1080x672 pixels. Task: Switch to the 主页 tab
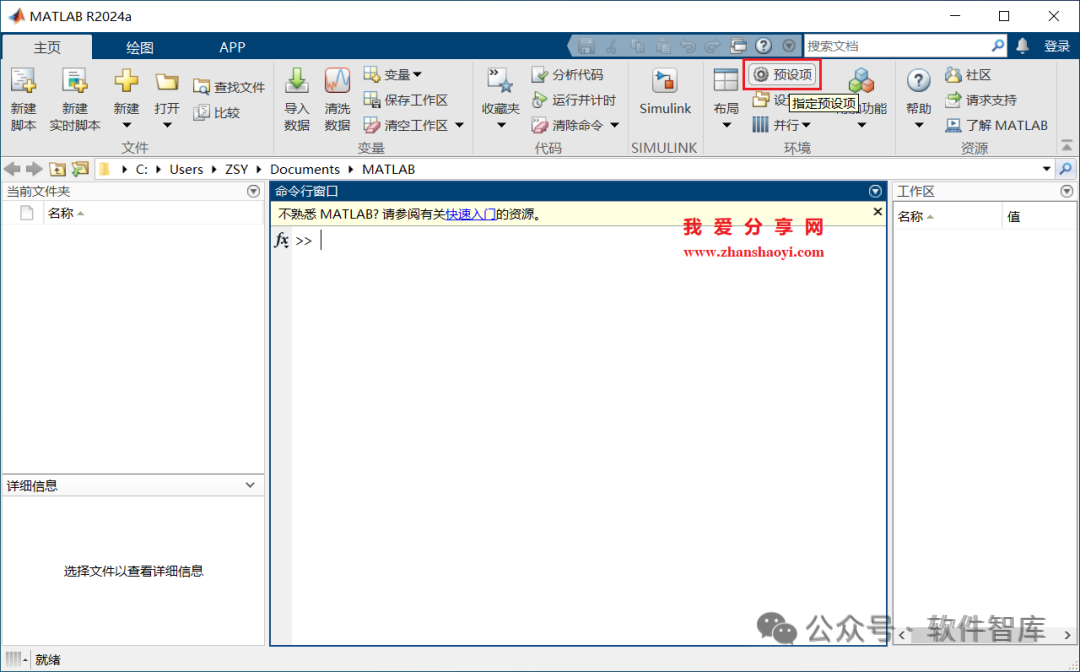(x=48, y=47)
